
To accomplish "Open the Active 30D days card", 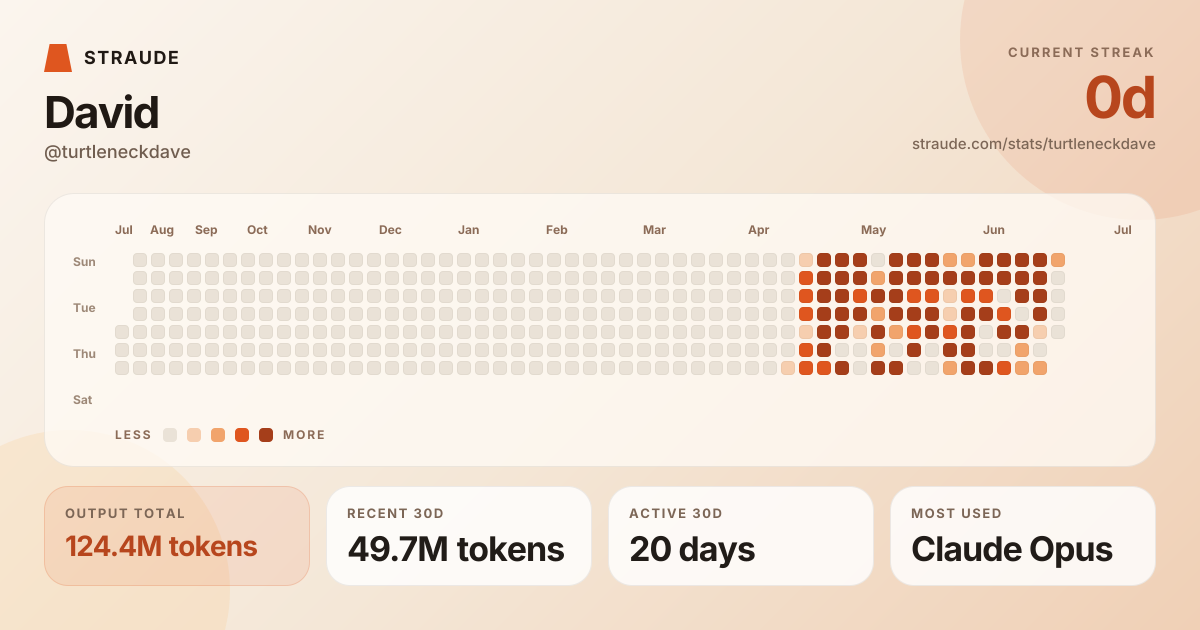I will 741,536.
